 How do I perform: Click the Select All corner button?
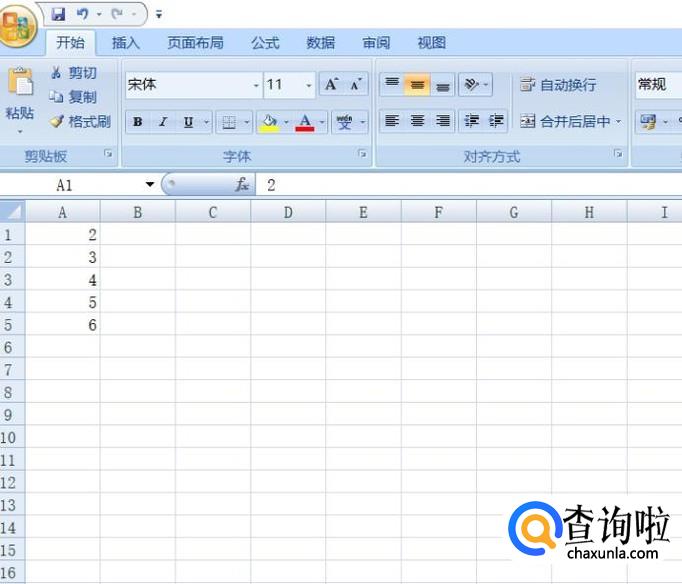point(12,212)
